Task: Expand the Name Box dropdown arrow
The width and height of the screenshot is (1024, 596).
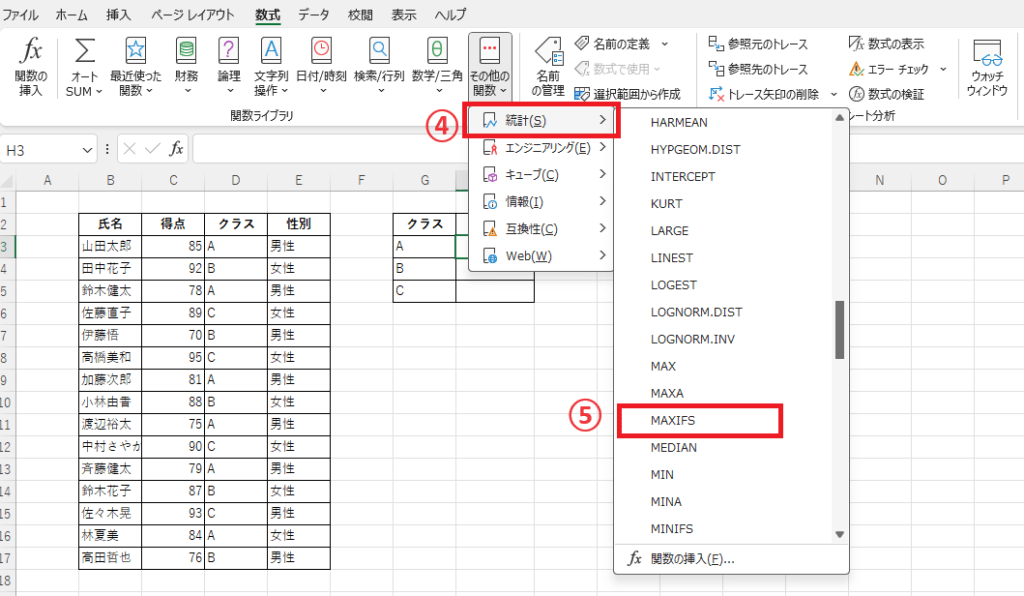Action: (x=87, y=150)
